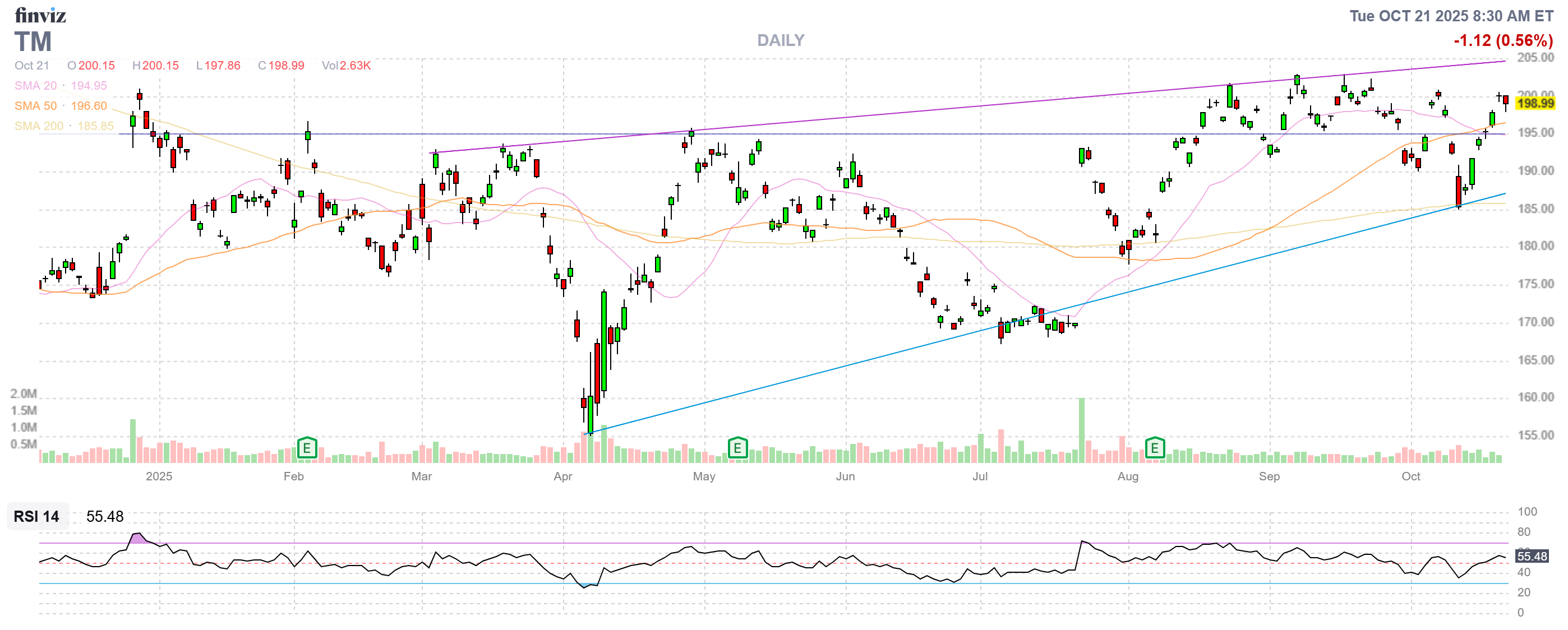Screen dimensions: 1568x630
Task: Click the Vol 2.63K readout
Action: point(346,66)
